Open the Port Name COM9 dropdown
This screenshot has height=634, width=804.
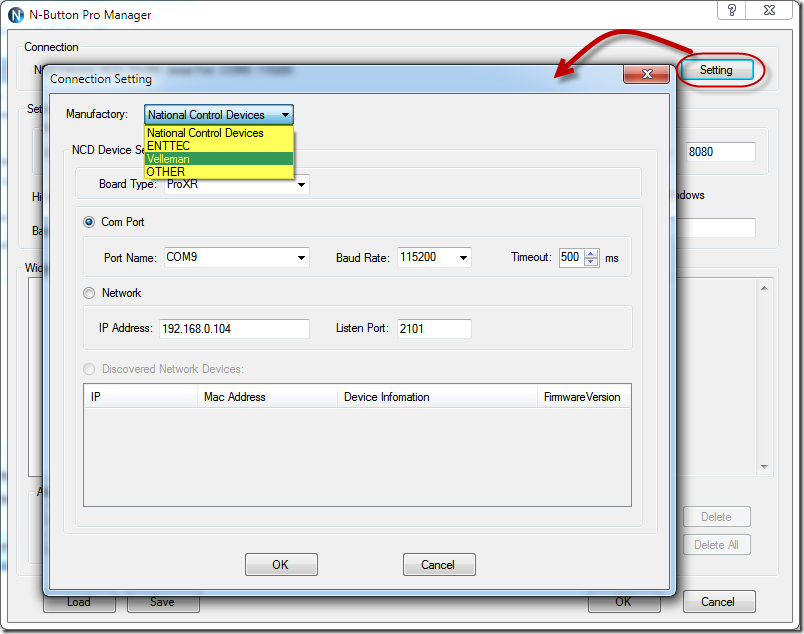coord(302,257)
